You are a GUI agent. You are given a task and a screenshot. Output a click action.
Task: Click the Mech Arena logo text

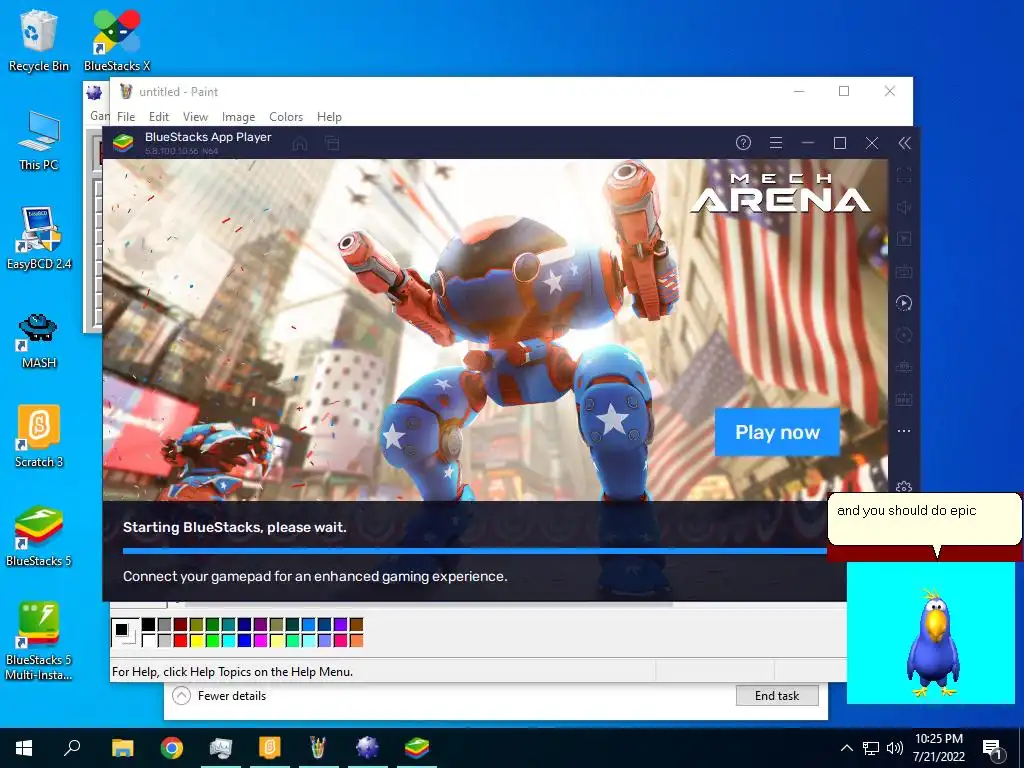[x=780, y=193]
